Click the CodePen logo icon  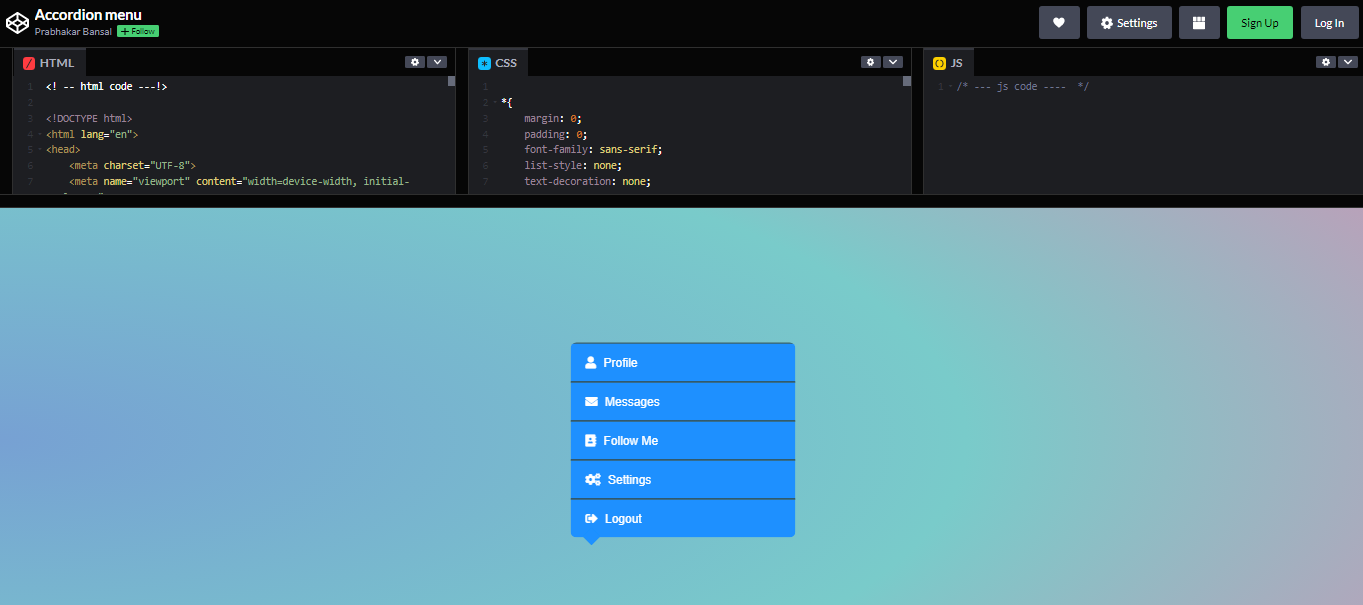(16, 22)
